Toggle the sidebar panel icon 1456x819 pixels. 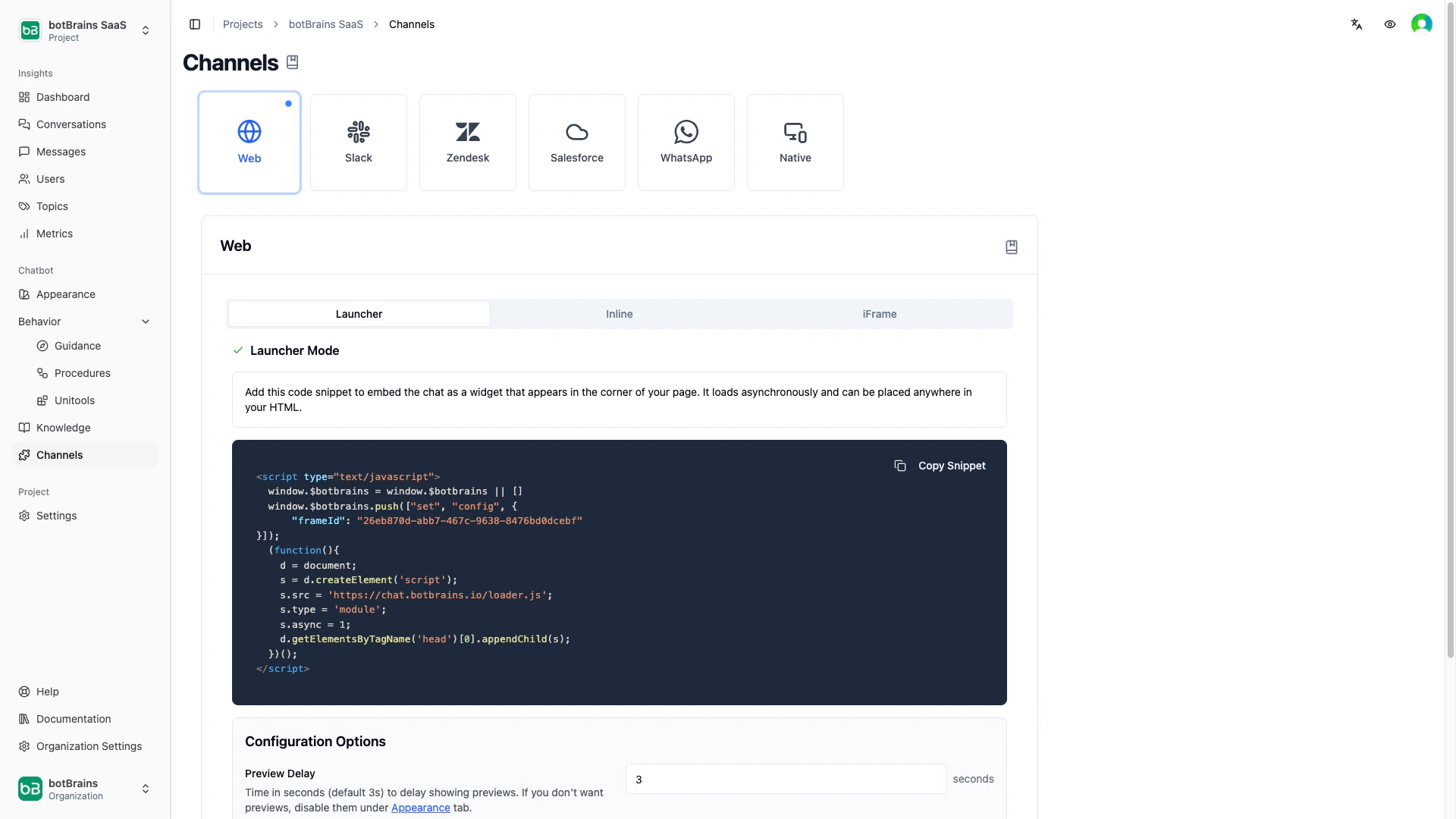(195, 24)
